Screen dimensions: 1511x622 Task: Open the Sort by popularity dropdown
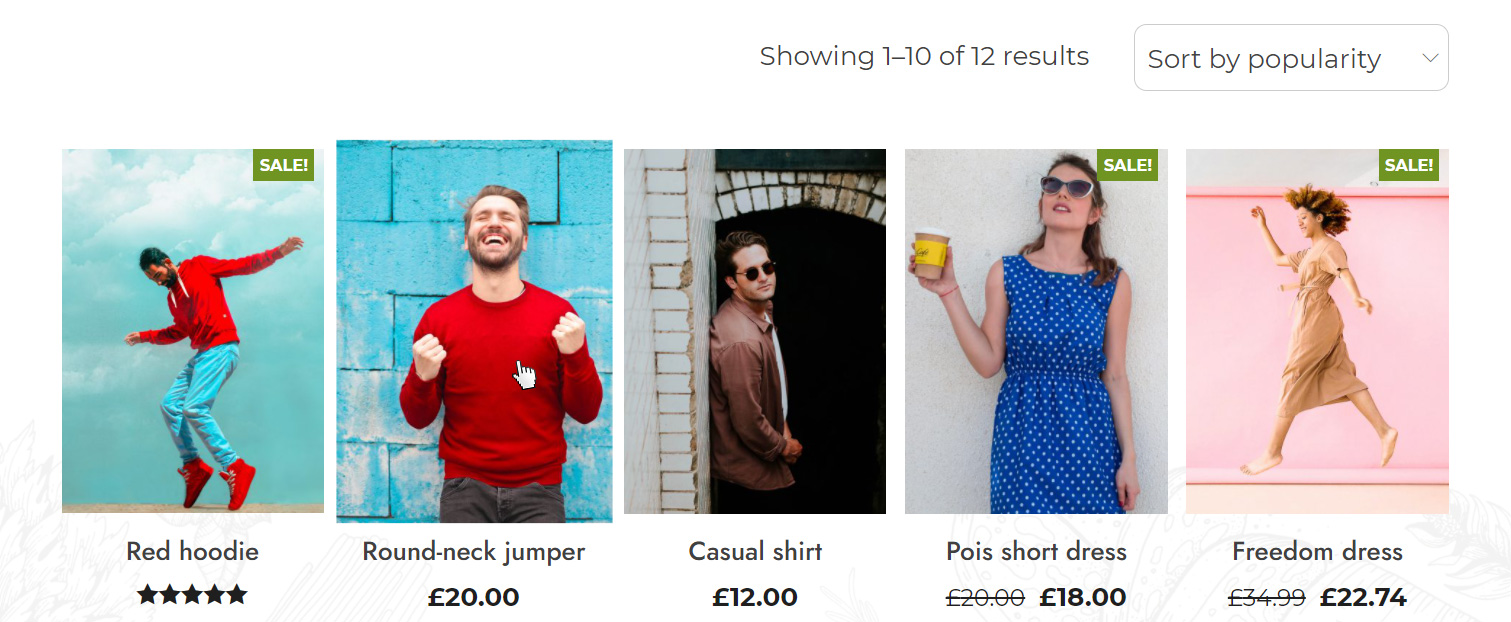[x=1291, y=58]
